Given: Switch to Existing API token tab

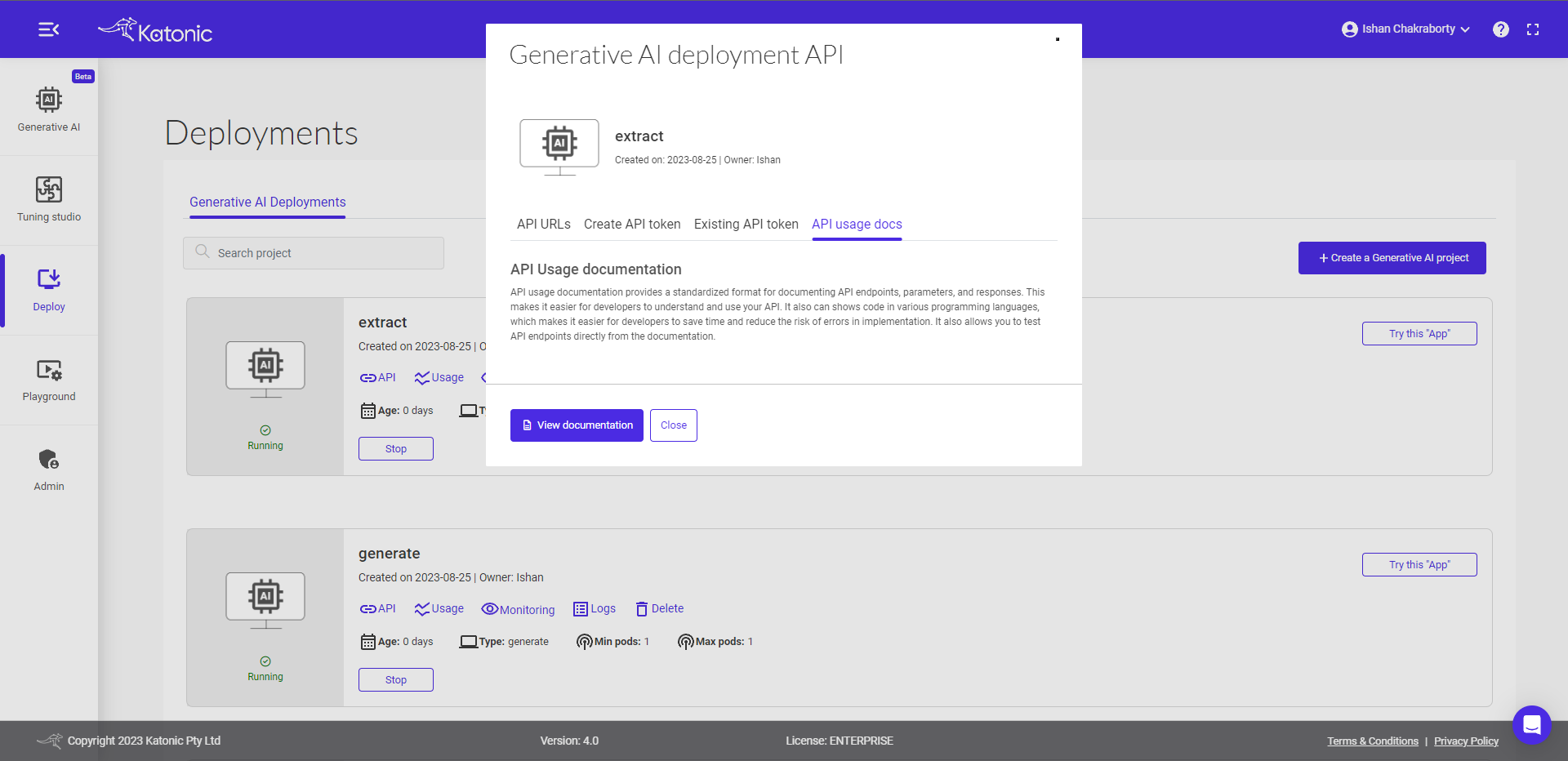Looking at the screenshot, I should (746, 224).
